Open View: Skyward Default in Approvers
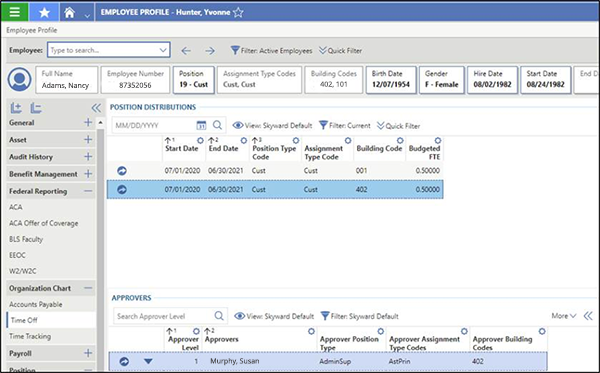 (x=274, y=316)
